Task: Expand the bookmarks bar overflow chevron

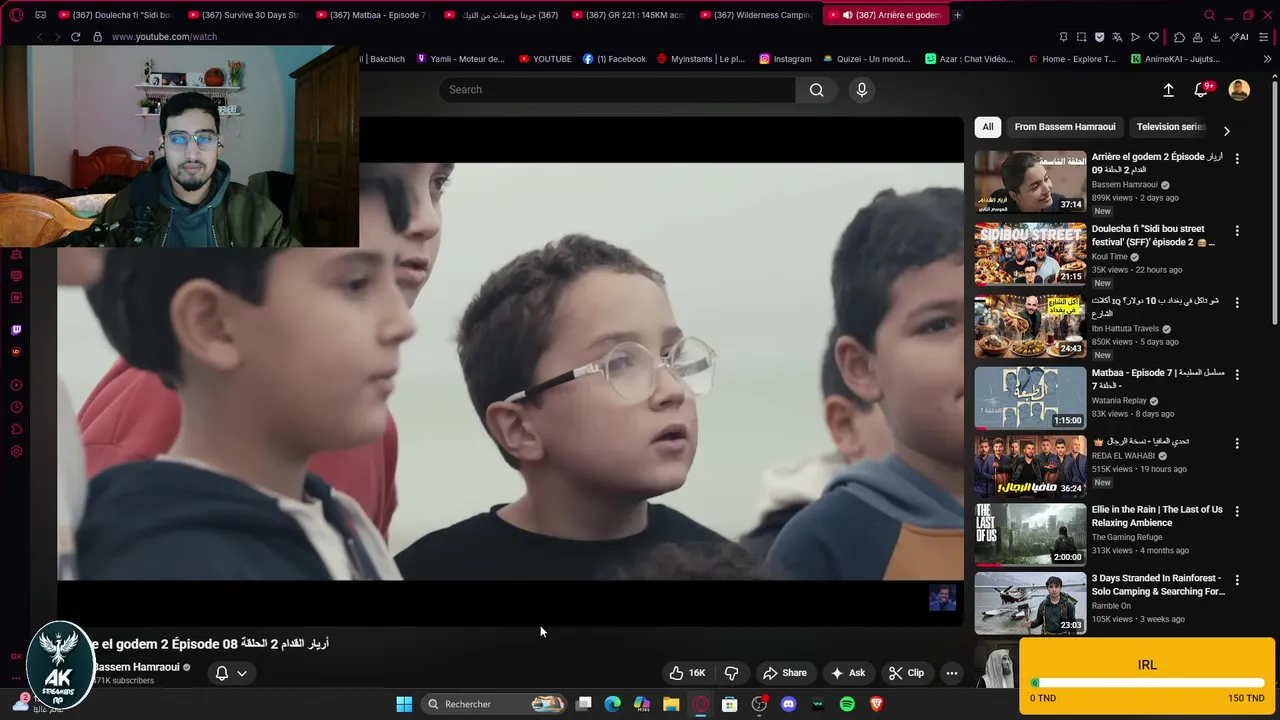Action: tap(1267, 59)
